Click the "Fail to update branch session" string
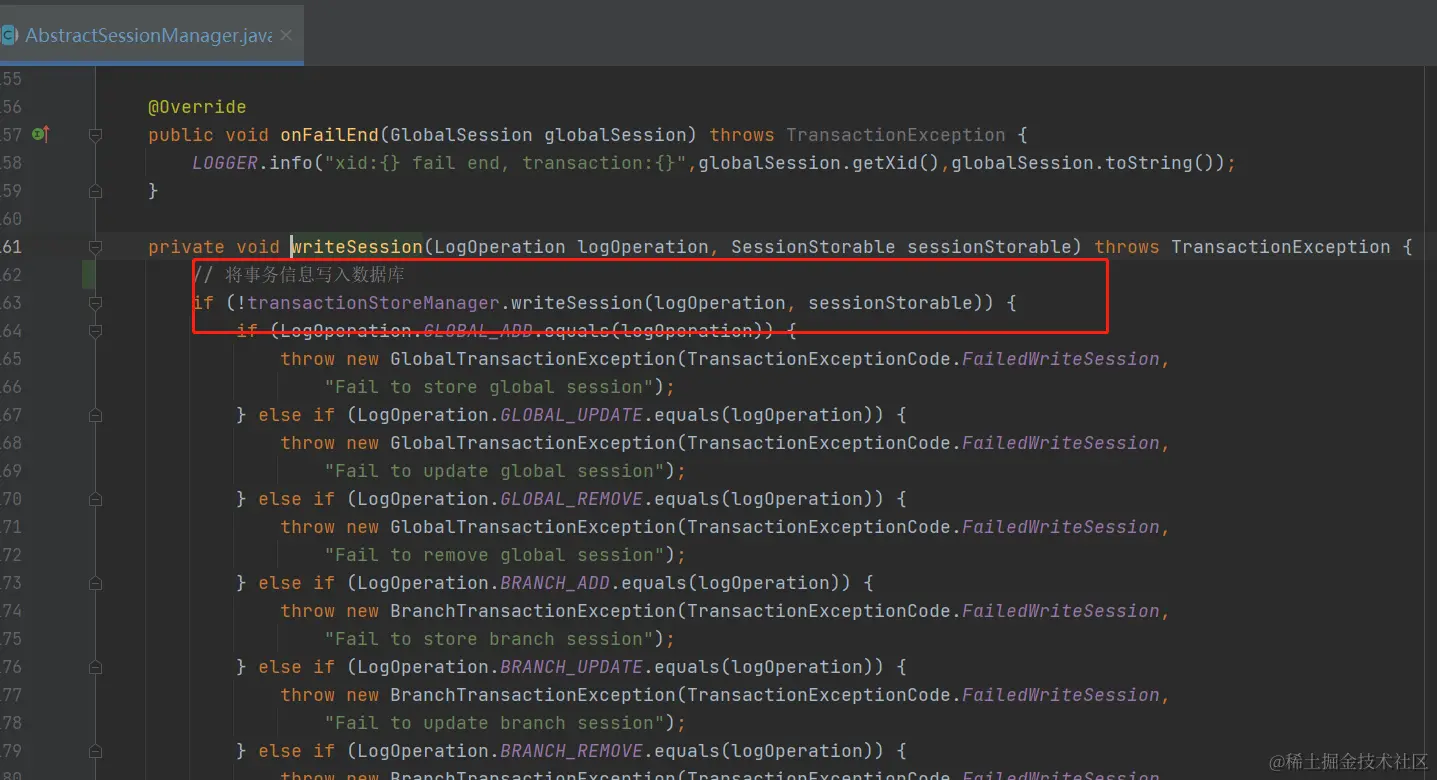The height and width of the screenshot is (780, 1437). [x=495, y=723]
